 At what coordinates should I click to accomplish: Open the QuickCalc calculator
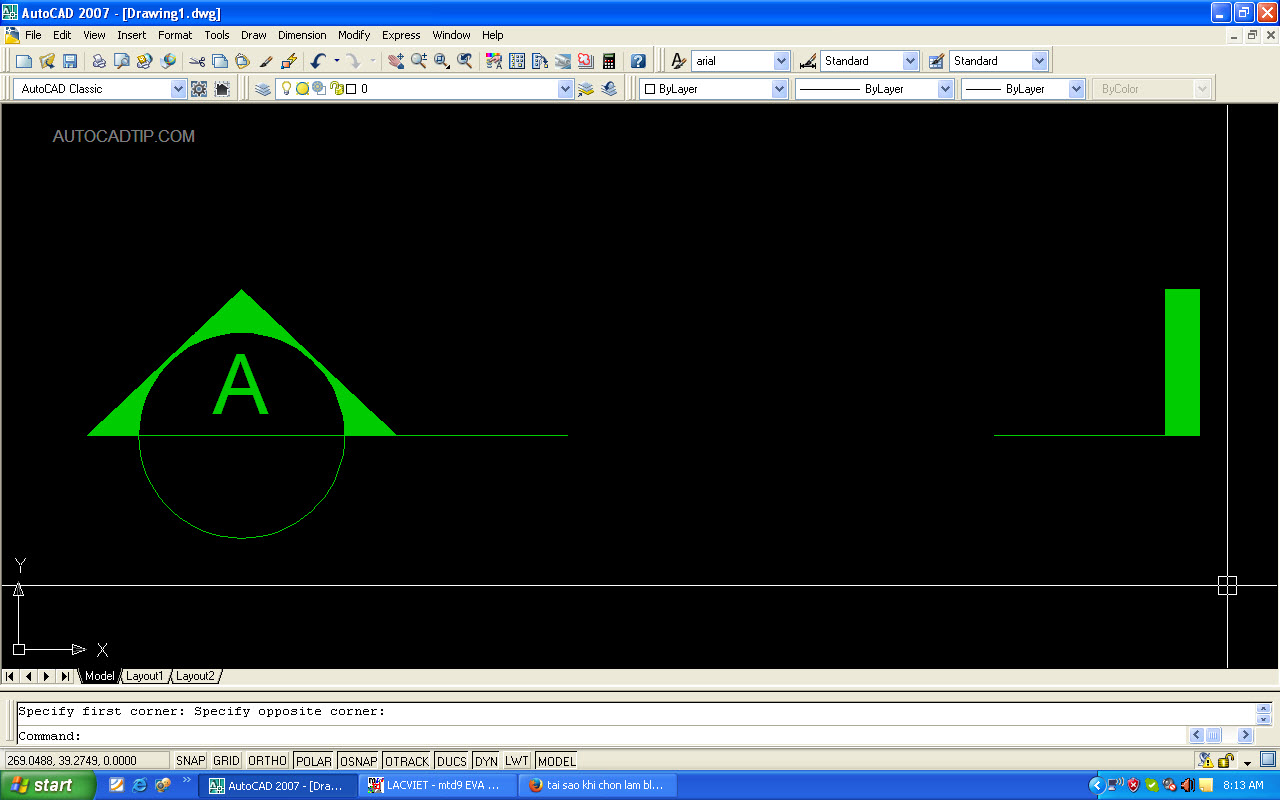(609, 61)
